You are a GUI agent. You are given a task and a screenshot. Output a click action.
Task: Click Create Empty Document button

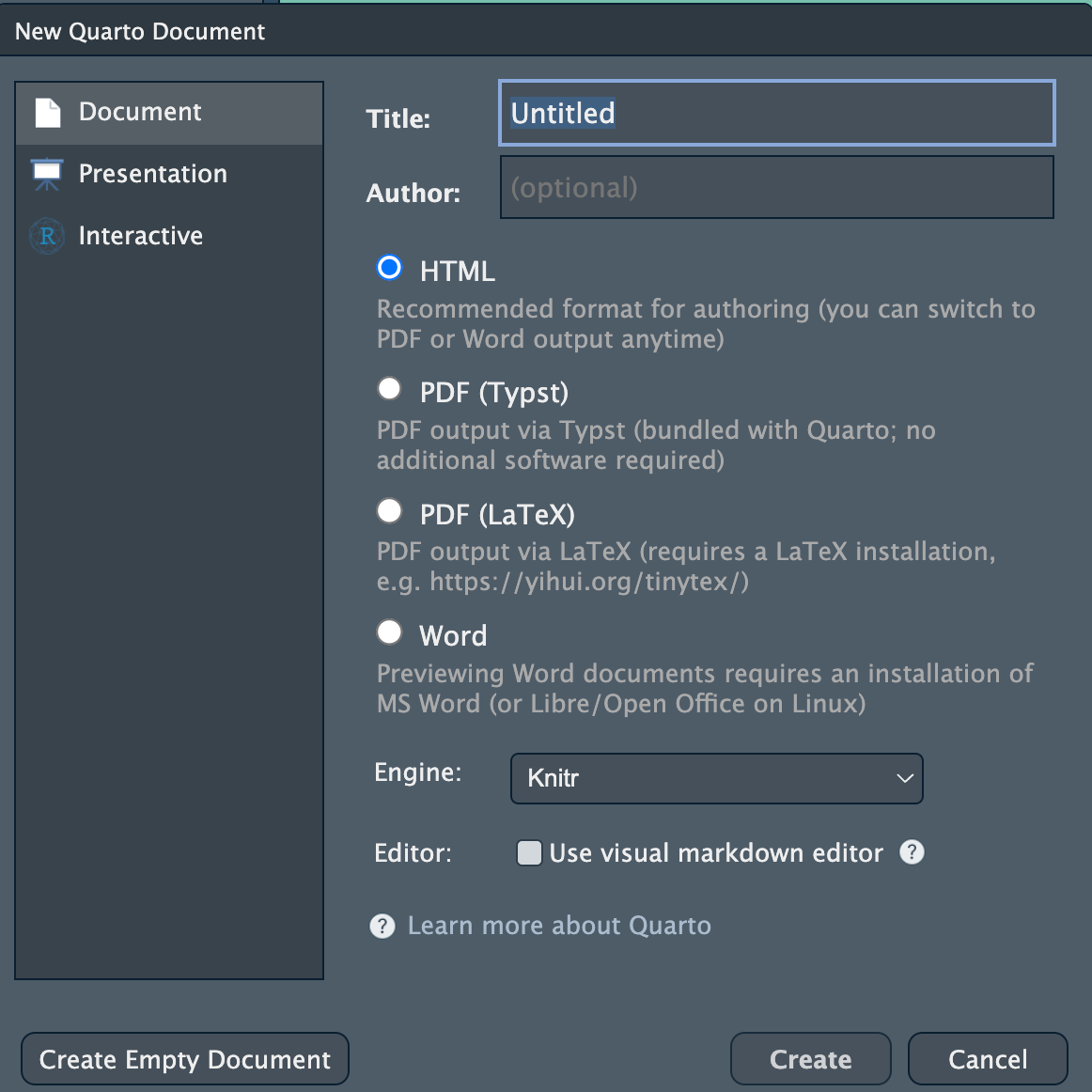point(185,1059)
